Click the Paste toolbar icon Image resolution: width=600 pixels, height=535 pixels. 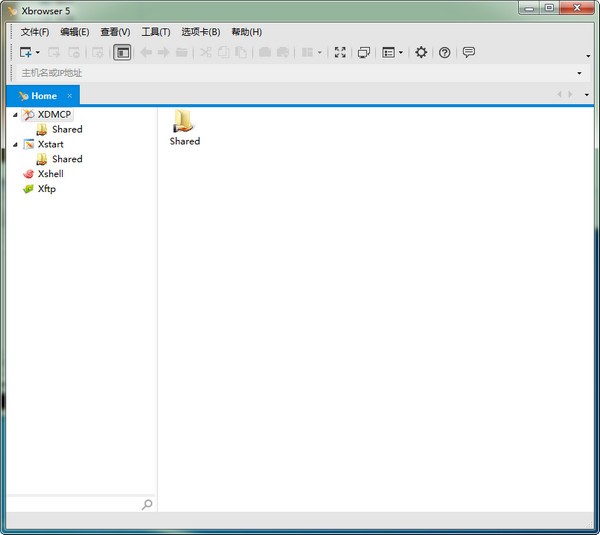pos(241,52)
